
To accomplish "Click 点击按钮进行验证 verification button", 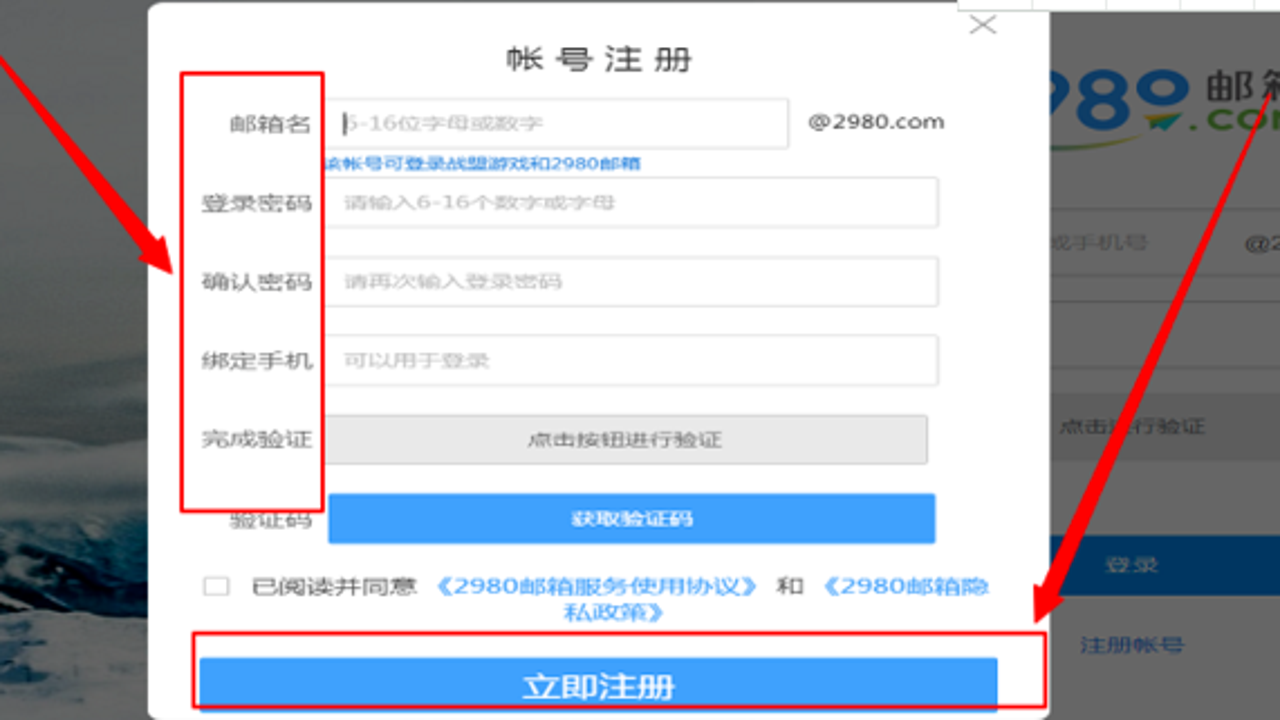I will (x=626, y=440).
